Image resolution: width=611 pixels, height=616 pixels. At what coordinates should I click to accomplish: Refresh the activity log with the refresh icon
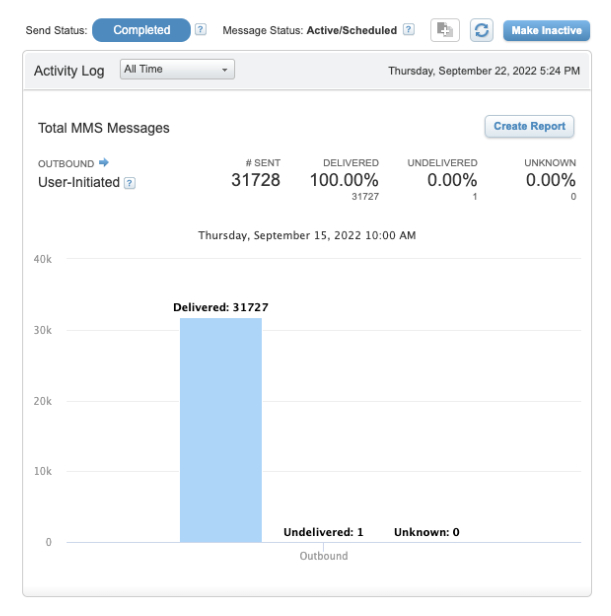coord(481,31)
